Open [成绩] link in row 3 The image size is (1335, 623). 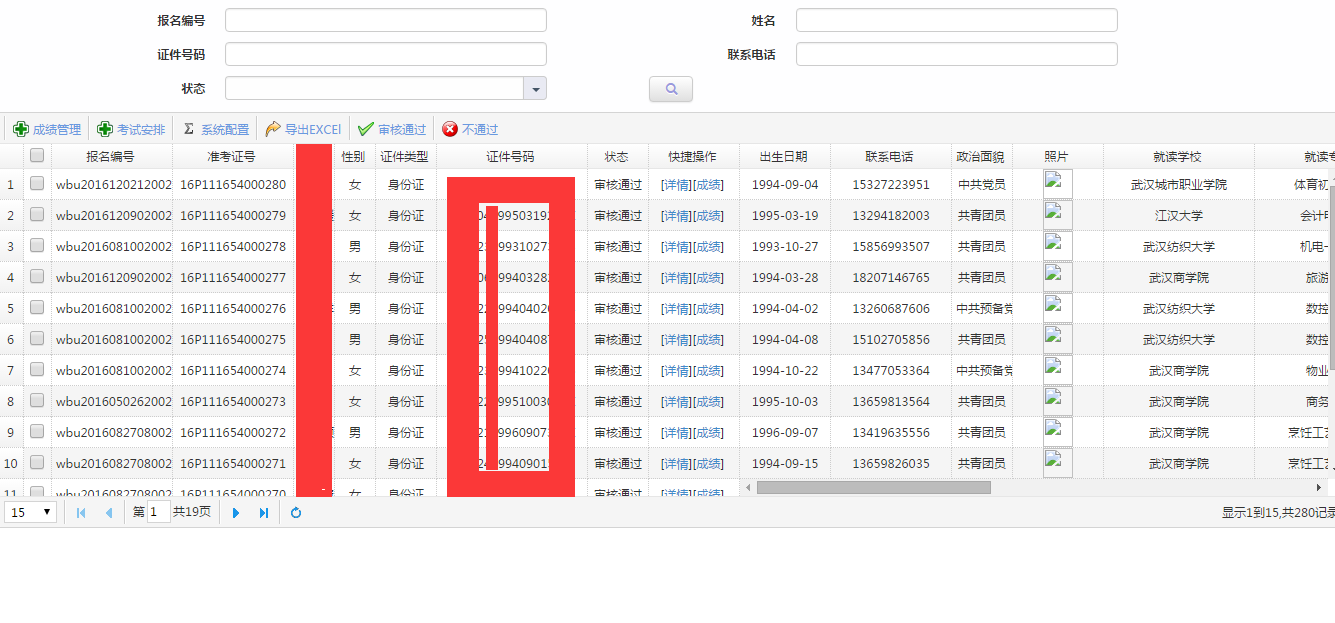(708, 247)
